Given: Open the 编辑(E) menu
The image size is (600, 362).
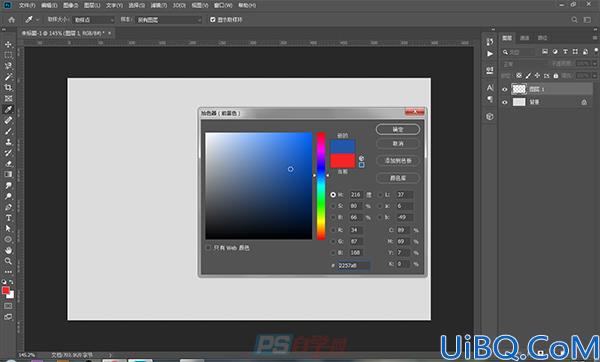Looking at the screenshot, I should click(49, 5).
